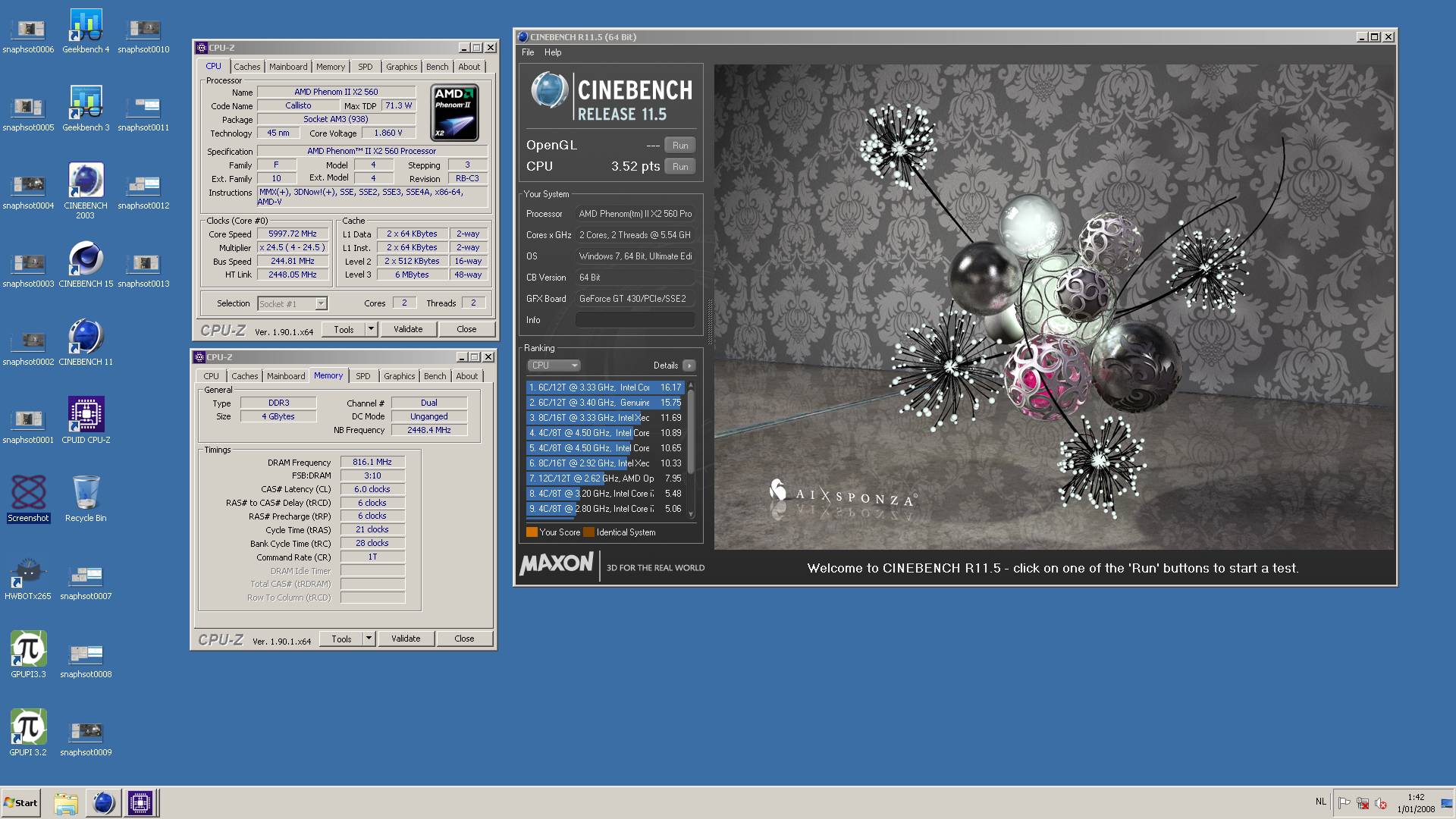Click the Windows Explorer taskbar icon
The width and height of the screenshot is (1456, 819).
66,802
